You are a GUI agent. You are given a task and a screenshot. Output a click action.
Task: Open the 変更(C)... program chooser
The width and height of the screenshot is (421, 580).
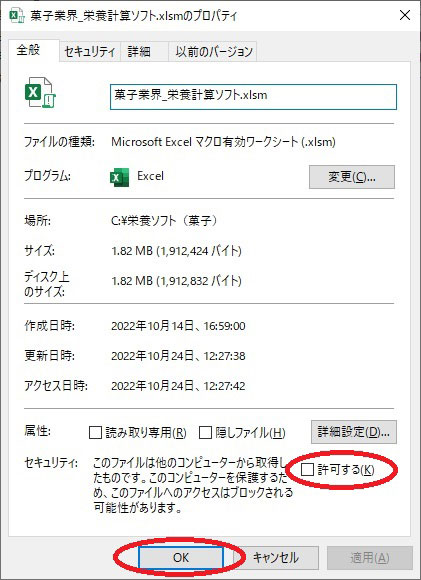click(352, 177)
